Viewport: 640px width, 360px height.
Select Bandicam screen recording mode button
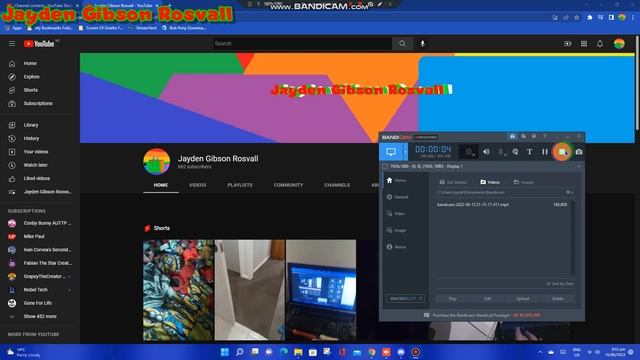click(391, 152)
